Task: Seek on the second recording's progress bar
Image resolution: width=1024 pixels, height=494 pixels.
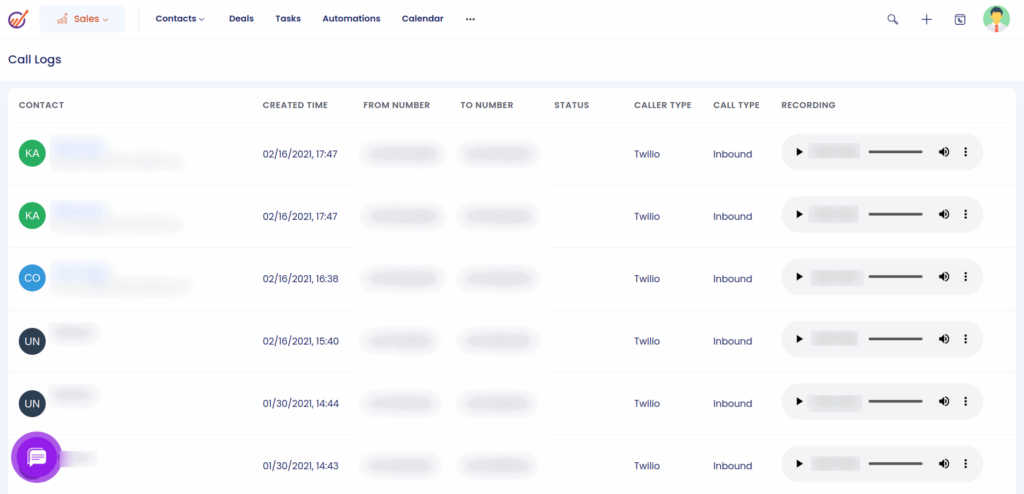Action: pyautogui.click(x=895, y=215)
